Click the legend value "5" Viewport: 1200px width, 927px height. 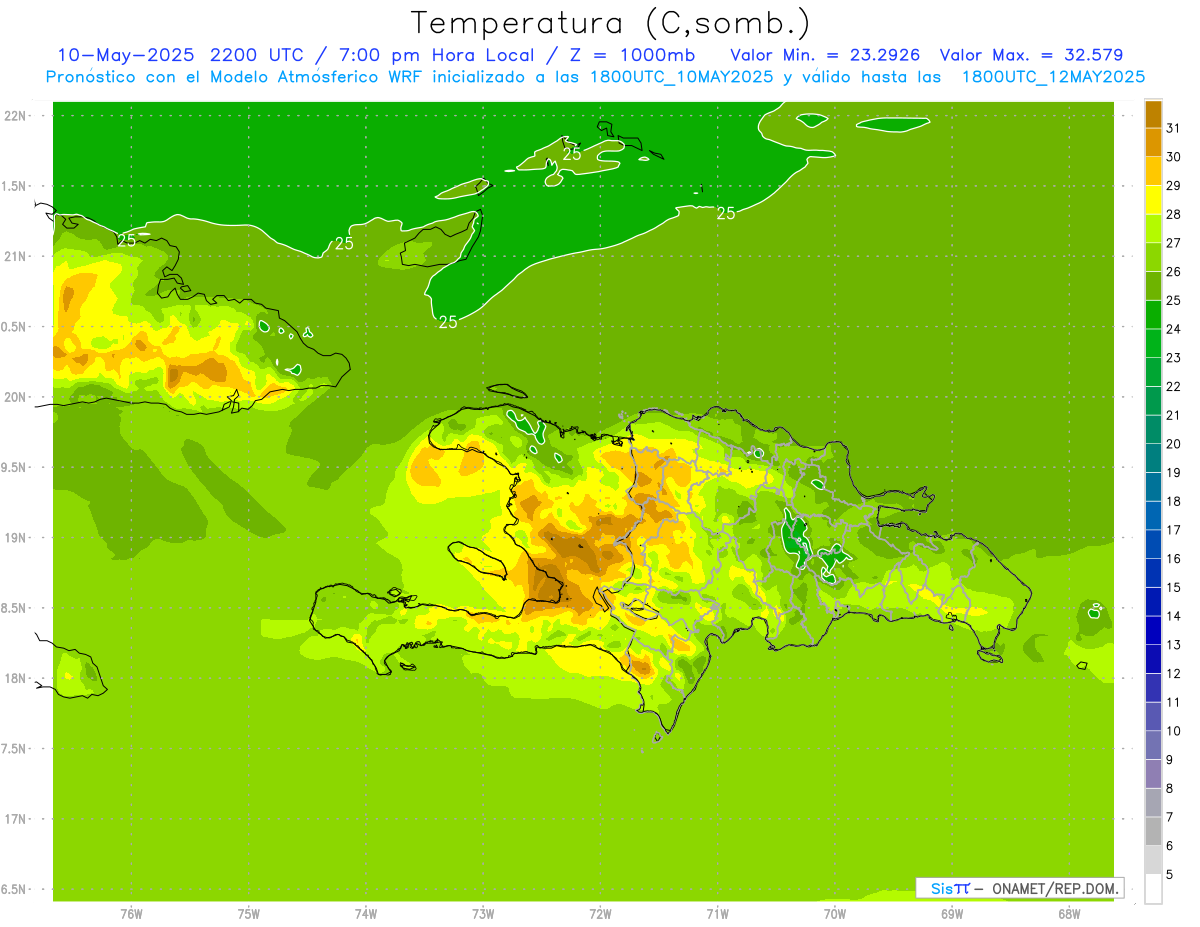pos(1170,874)
